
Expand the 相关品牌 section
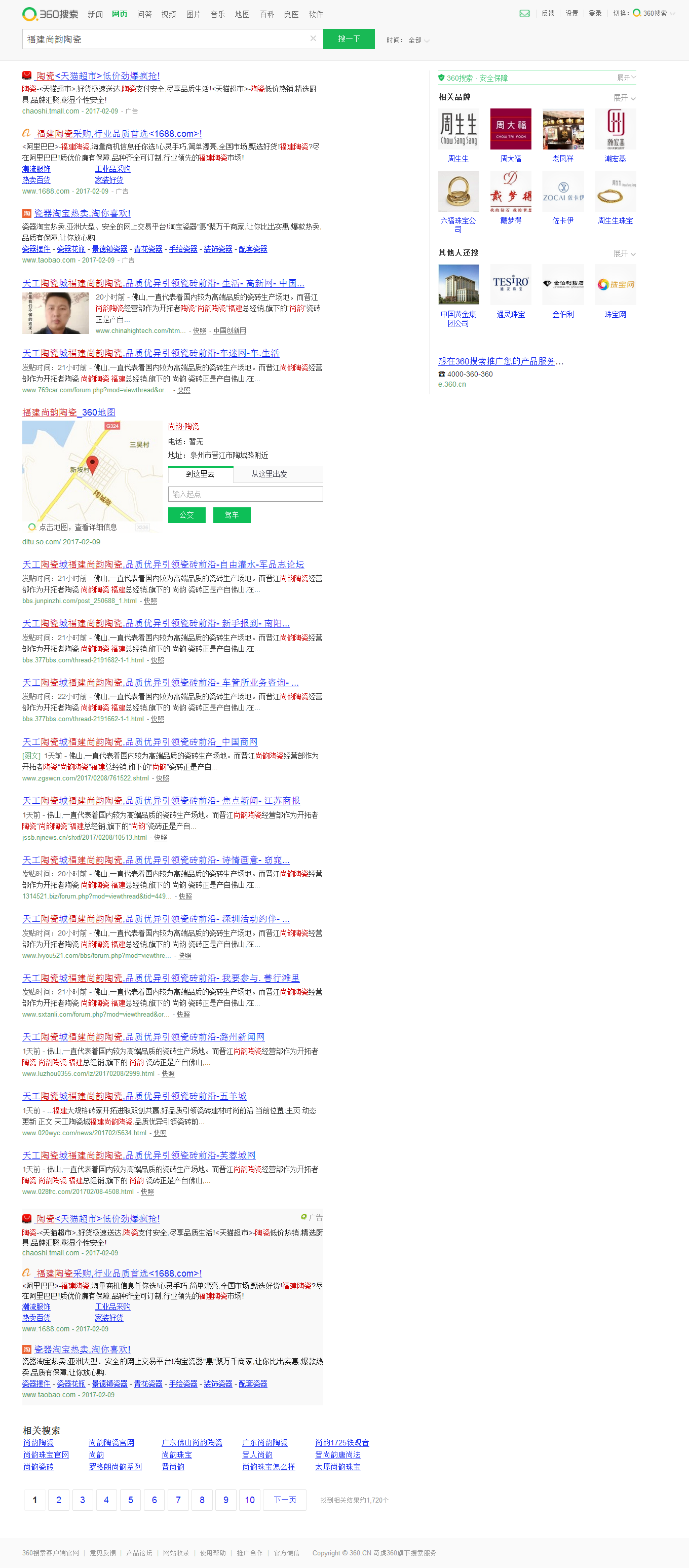625,98
